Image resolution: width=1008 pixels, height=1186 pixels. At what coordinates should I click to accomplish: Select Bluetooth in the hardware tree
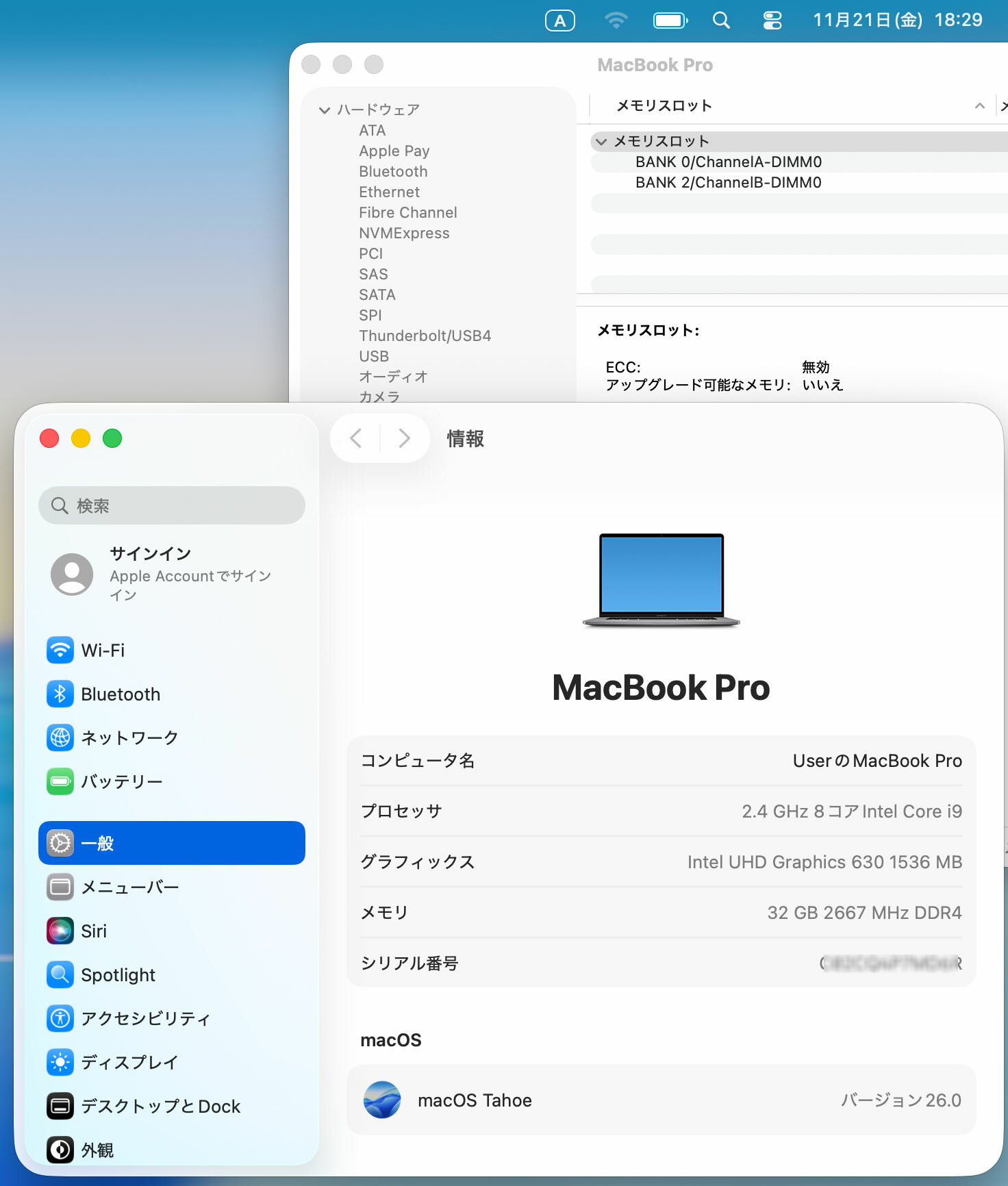(x=393, y=171)
